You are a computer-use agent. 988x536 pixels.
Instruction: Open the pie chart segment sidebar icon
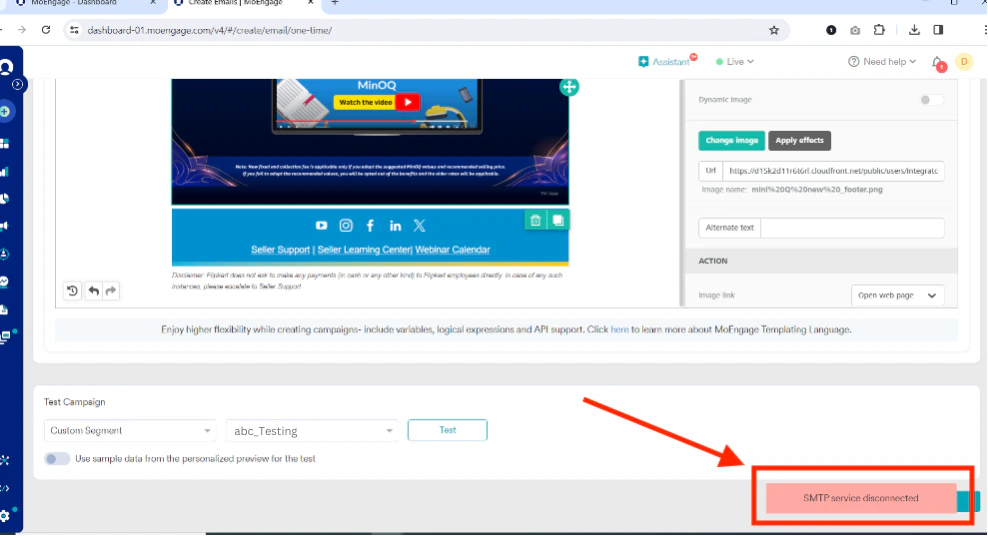coord(4,198)
